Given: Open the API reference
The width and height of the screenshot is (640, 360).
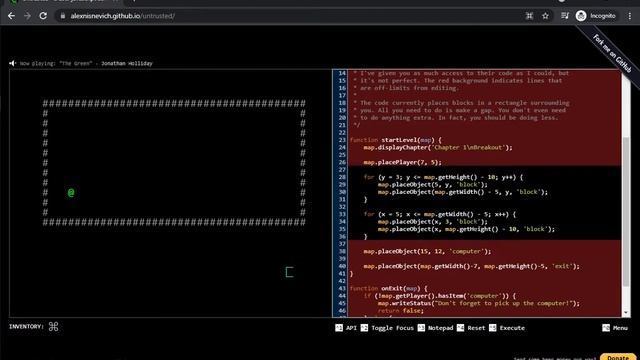Looking at the screenshot, I should (x=346, y=328).
